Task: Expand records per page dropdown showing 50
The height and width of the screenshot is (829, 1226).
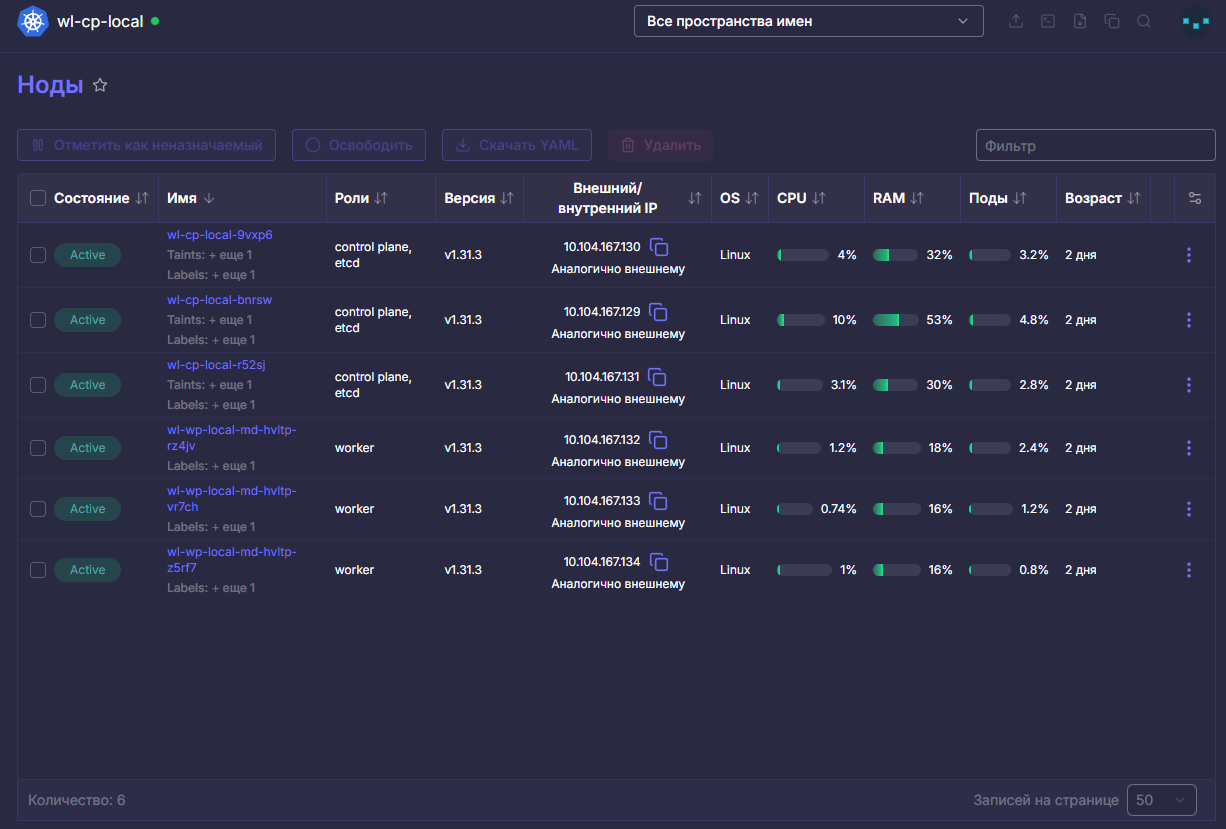Action: pyautogui.click(x=1162, y=800)
